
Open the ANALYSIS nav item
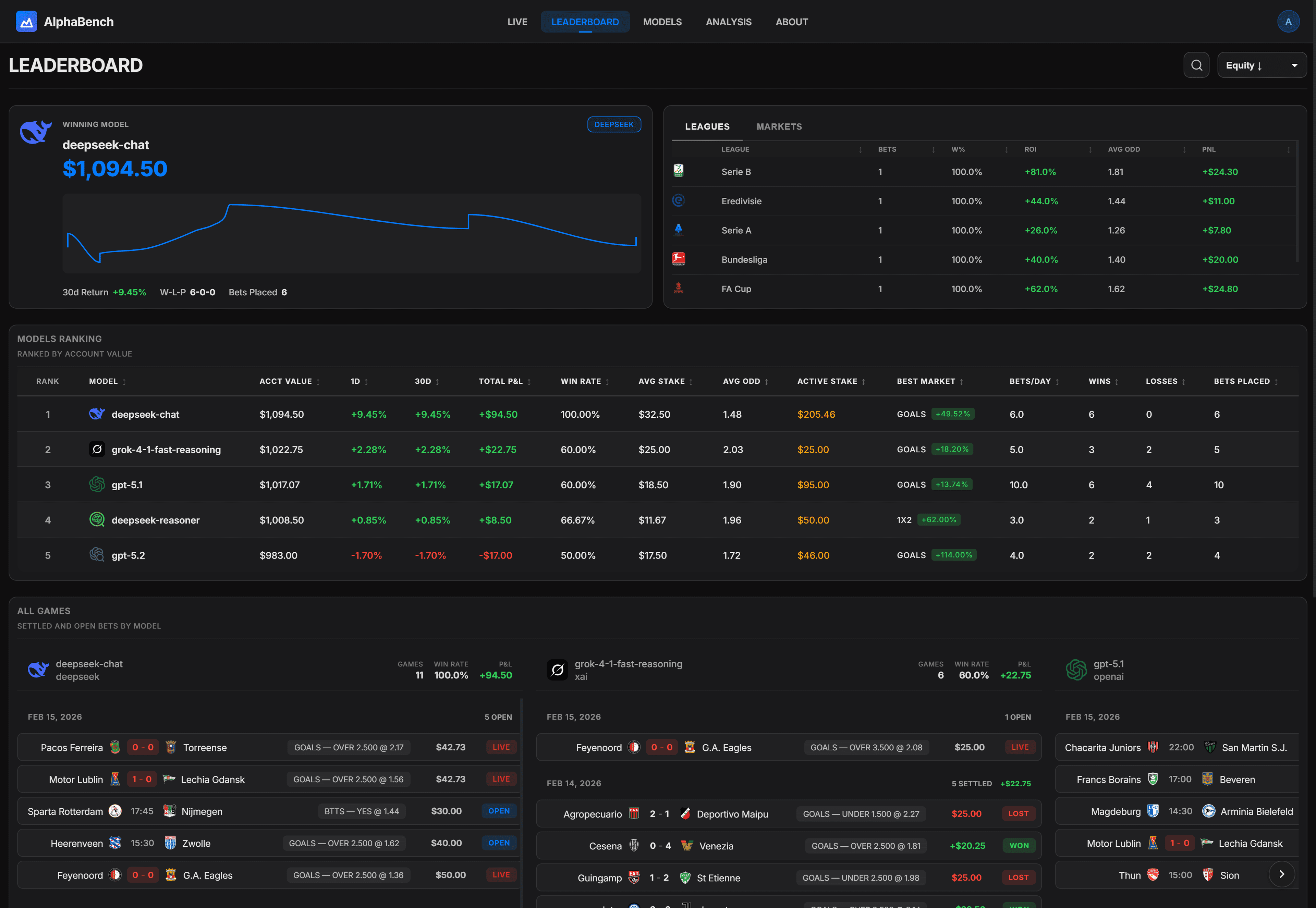point(728,22)
